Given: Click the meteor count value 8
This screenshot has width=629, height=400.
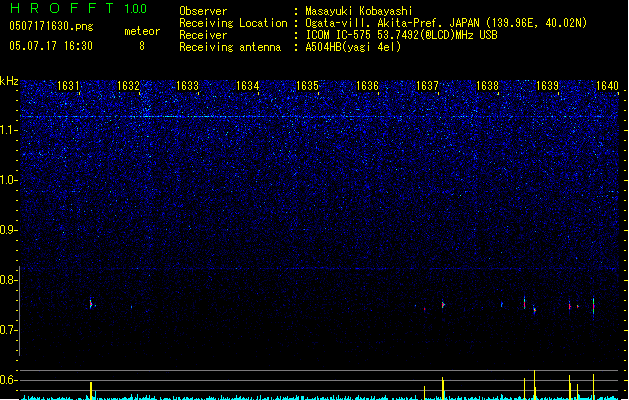Looking at the screenshot, I should [x=142, y=46].
